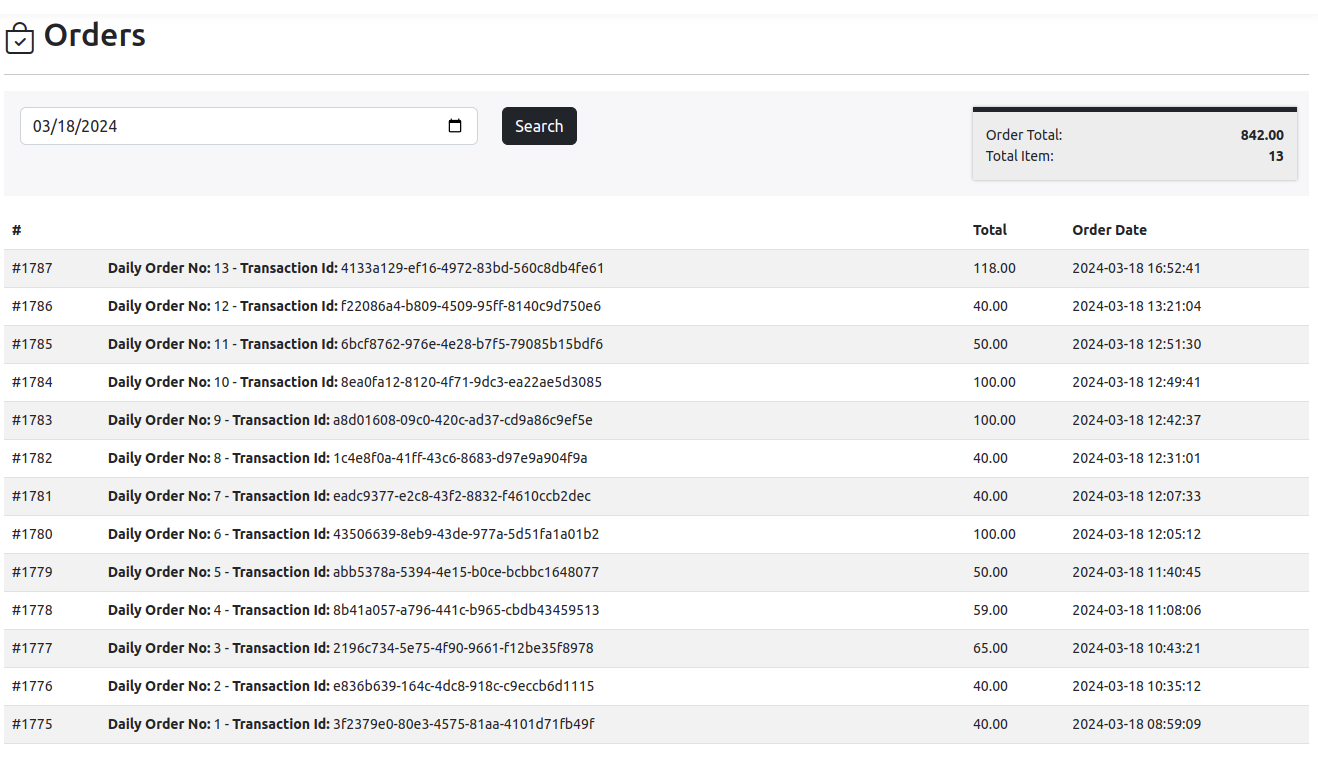Click transaction ID of Daily Order 13
The height and width of the screenshot is (762, 1318).
(x=472, y=268)
